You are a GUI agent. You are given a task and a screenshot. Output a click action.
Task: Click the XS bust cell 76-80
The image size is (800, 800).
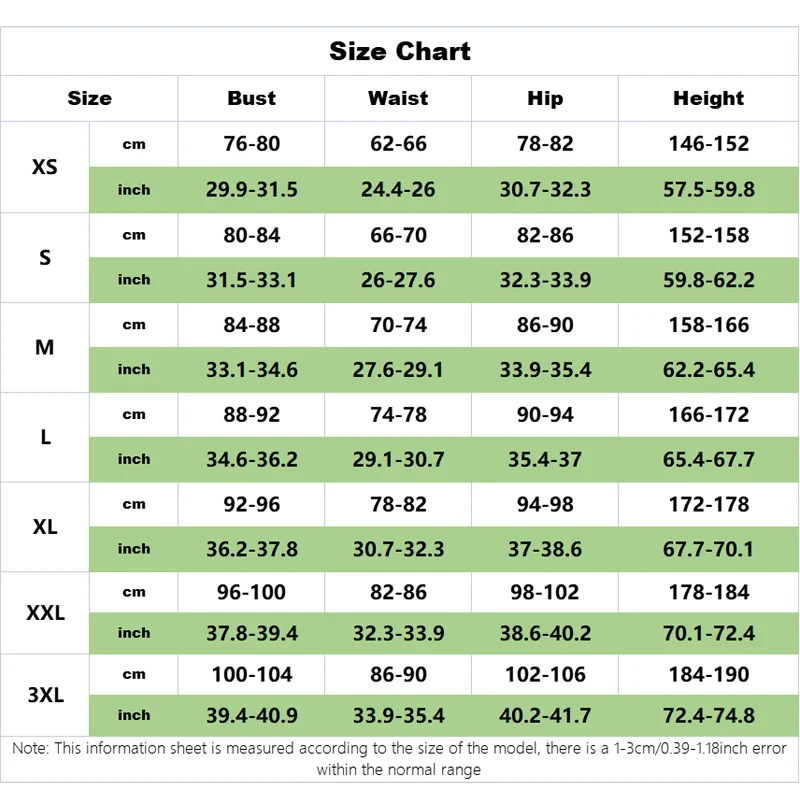coord(252,144)
